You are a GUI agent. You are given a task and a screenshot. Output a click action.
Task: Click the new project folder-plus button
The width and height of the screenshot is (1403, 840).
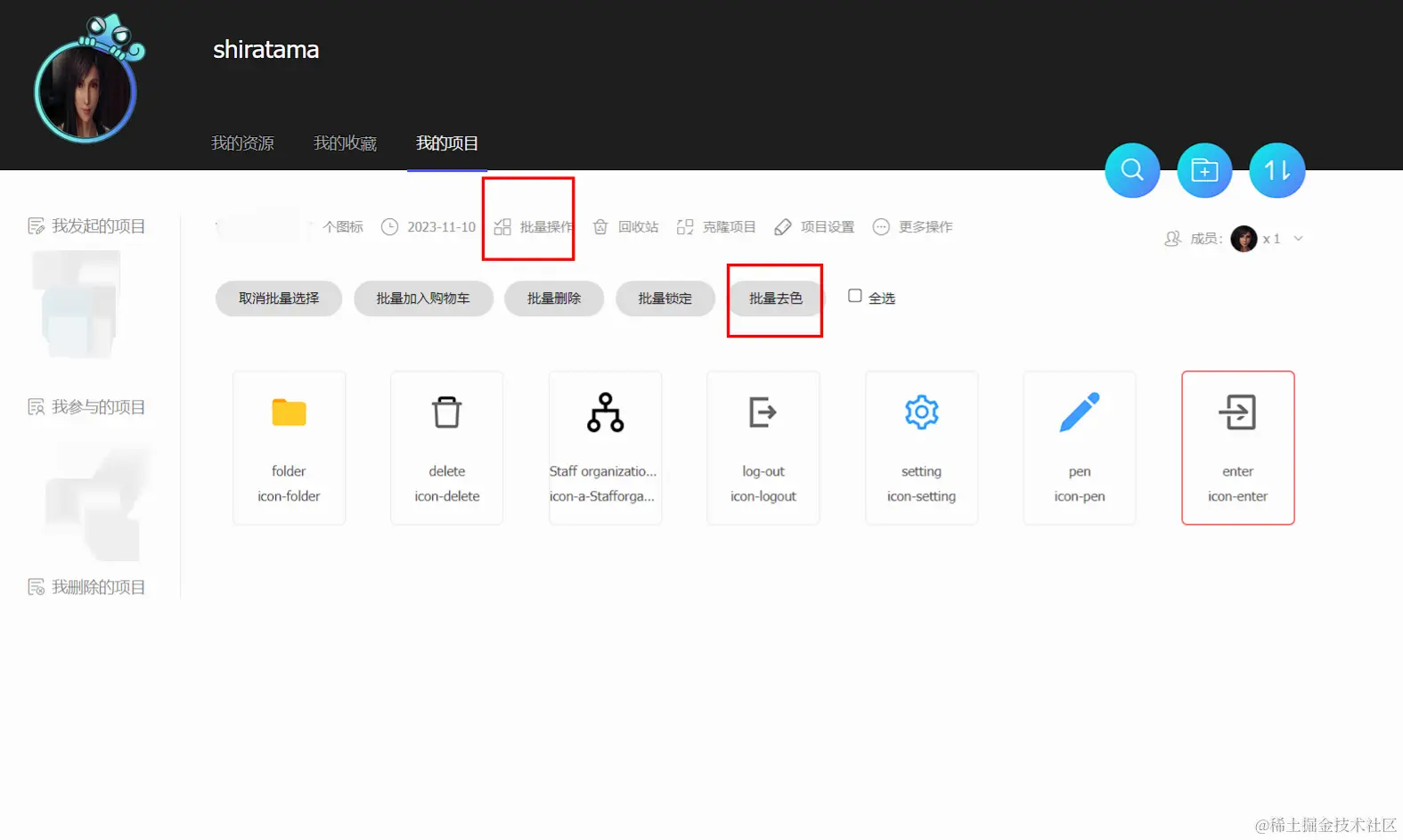(1204, 170)
